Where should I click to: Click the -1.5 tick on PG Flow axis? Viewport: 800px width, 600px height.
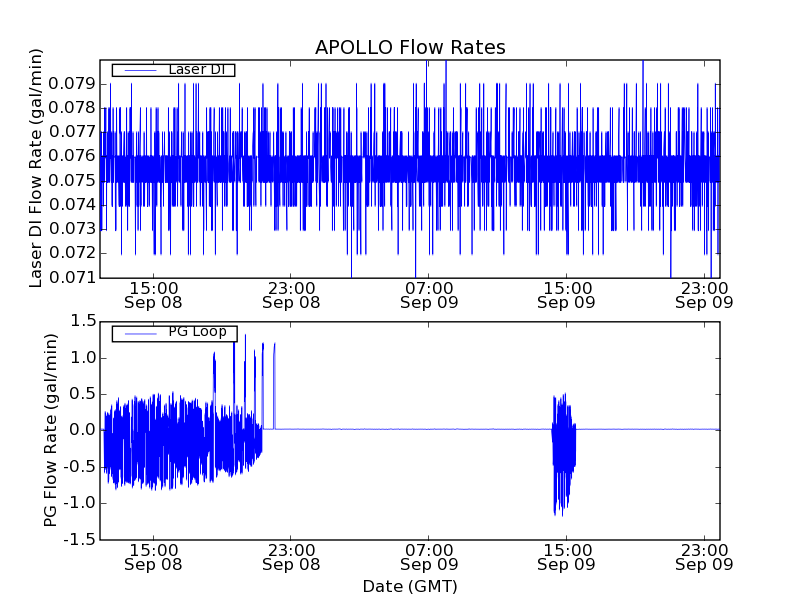pos(80,541)
